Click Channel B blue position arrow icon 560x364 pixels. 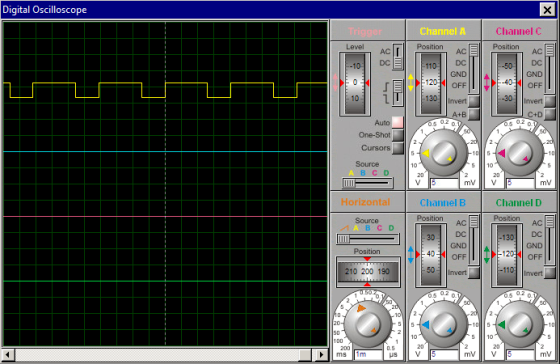pos(411,255)
